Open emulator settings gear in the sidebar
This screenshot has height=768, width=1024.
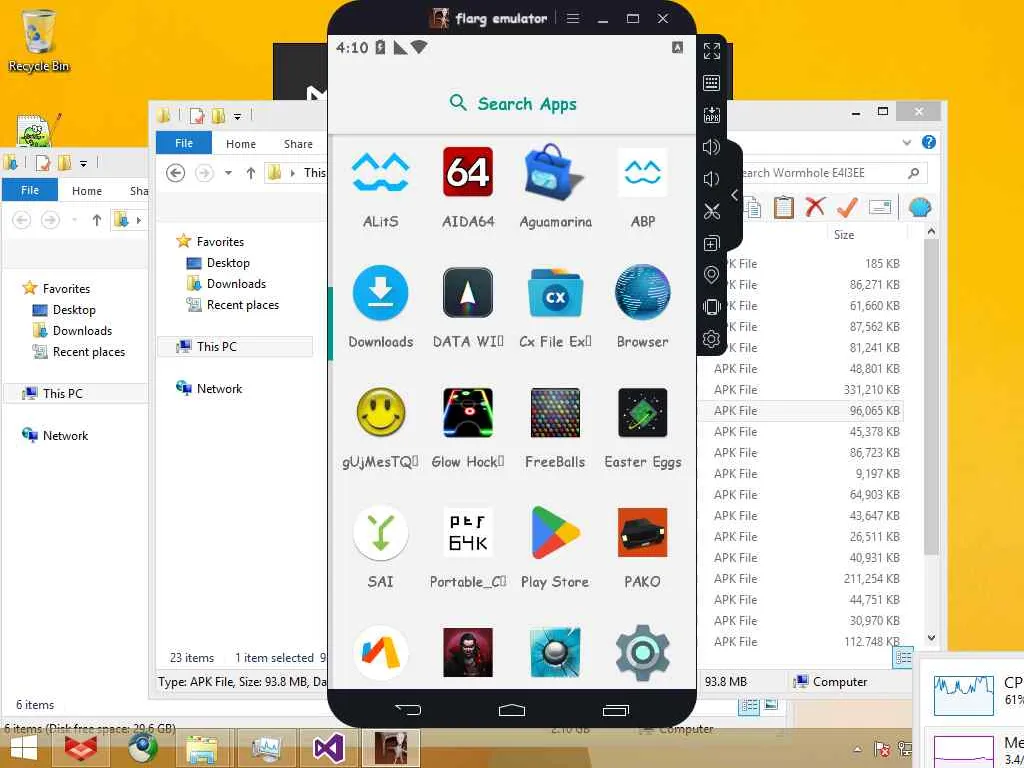(x=711, y=339)
